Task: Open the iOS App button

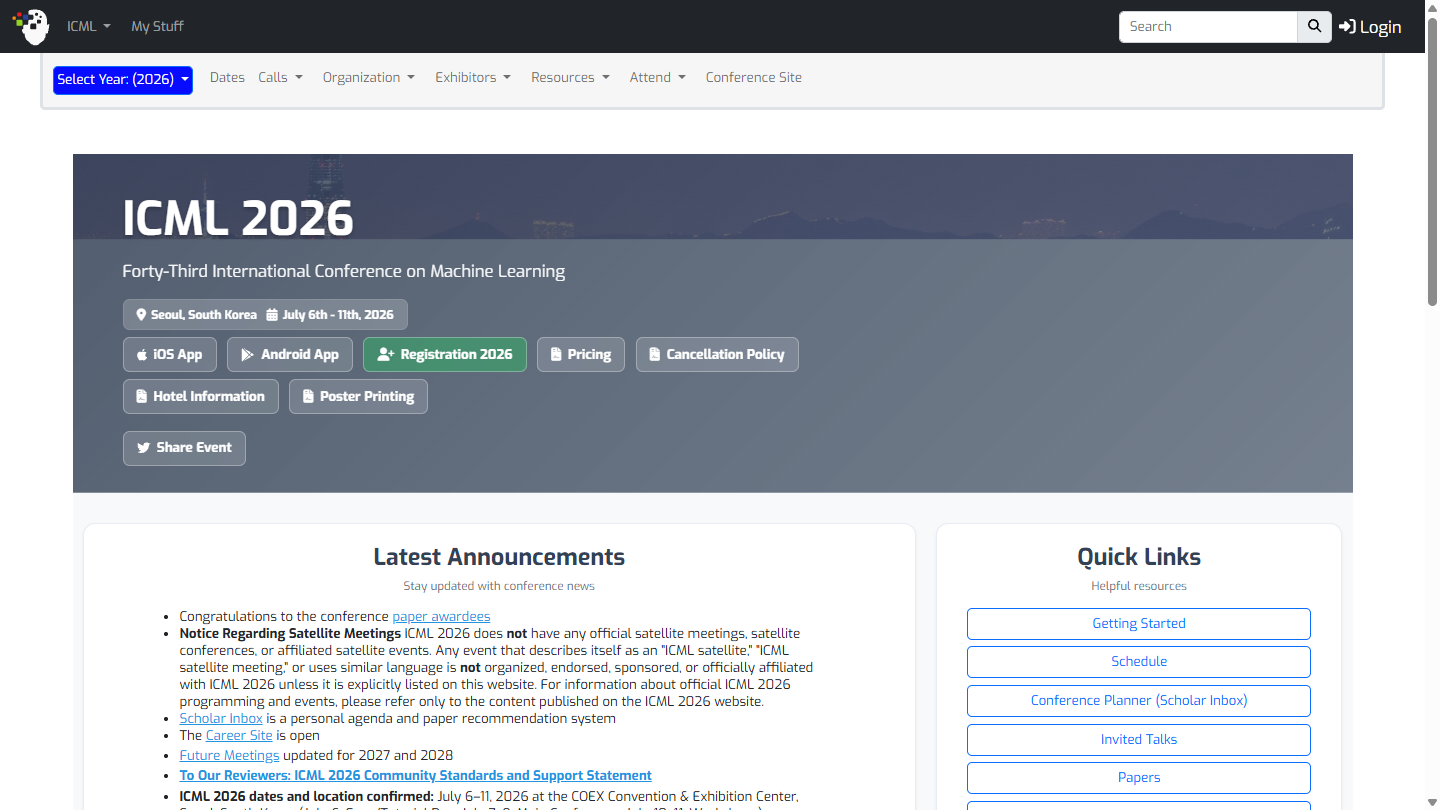Action: [169, 354]
